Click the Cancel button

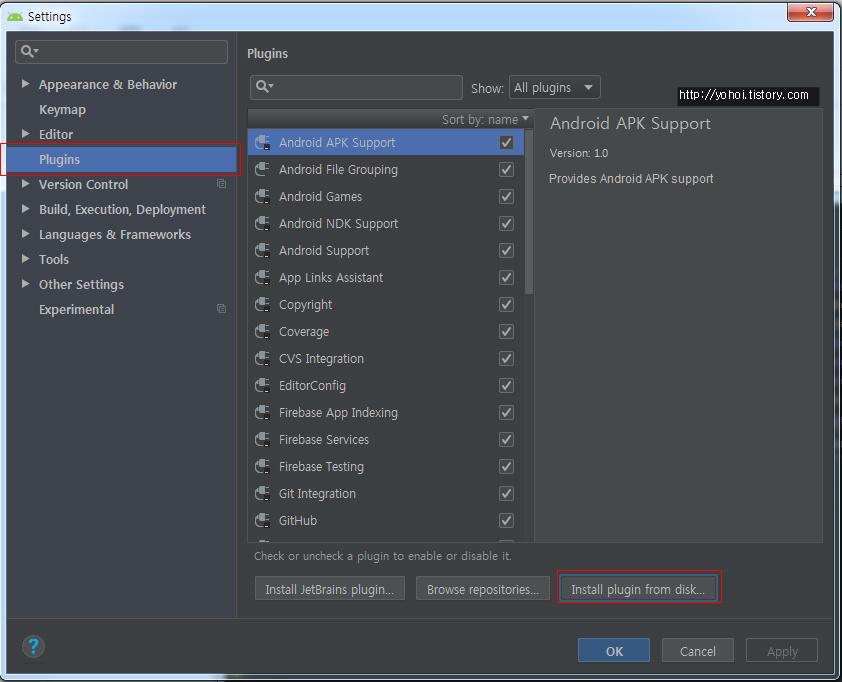tap(698, 651)
